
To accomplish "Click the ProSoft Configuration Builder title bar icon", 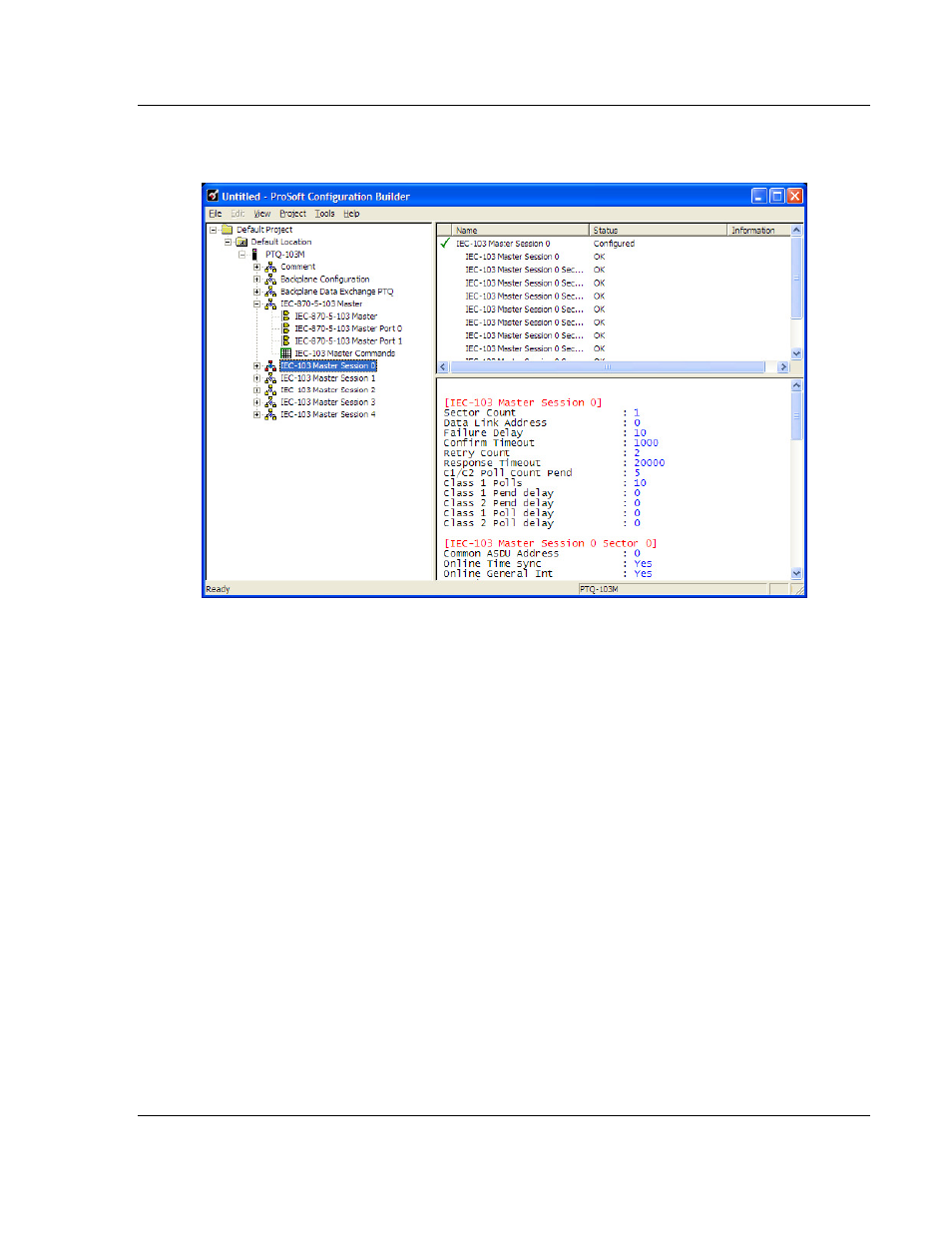I will click(213, 196).
